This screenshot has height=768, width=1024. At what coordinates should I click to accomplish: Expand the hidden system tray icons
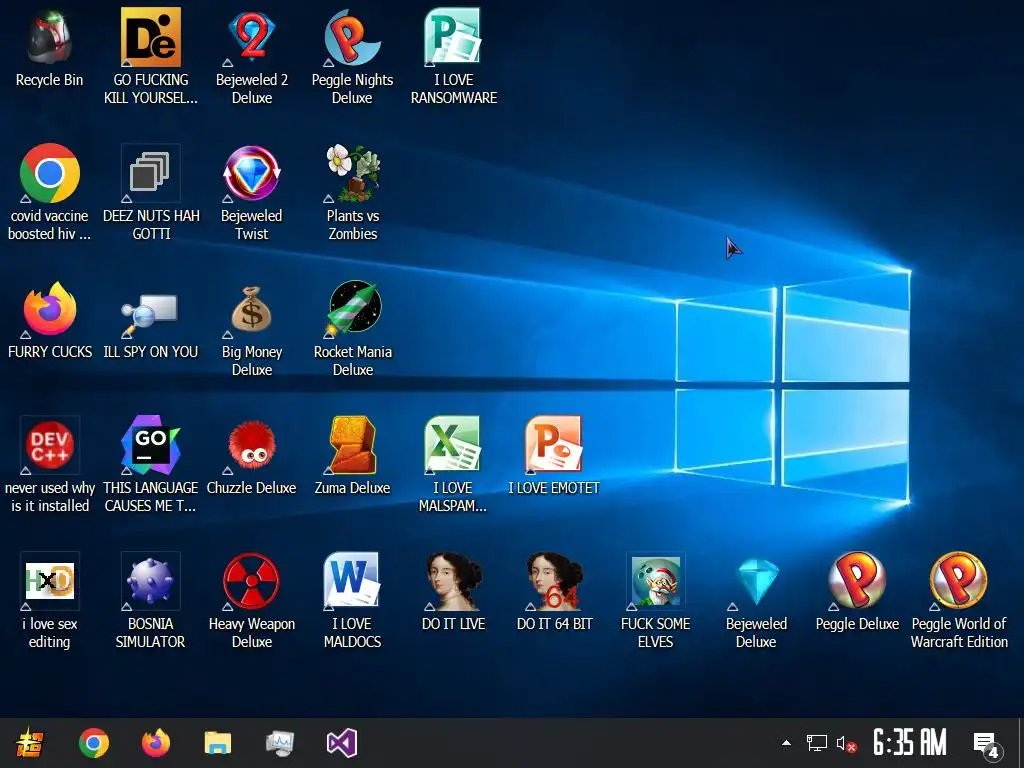click(786, 743)
